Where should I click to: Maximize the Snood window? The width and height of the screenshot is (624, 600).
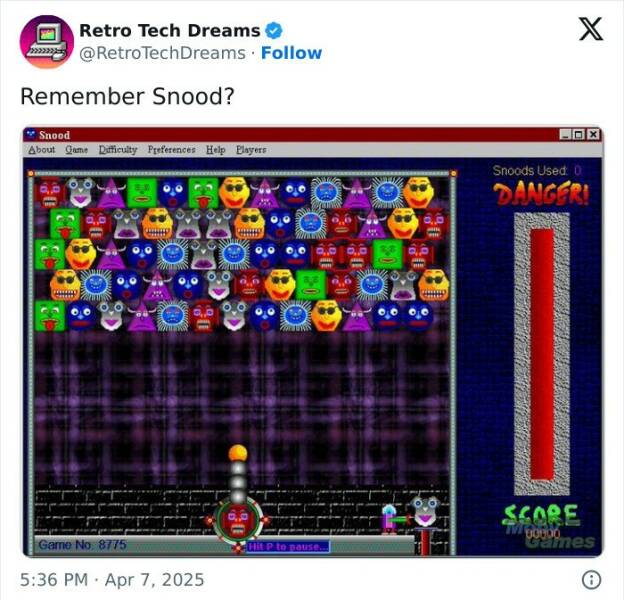(x=579, y=135)
